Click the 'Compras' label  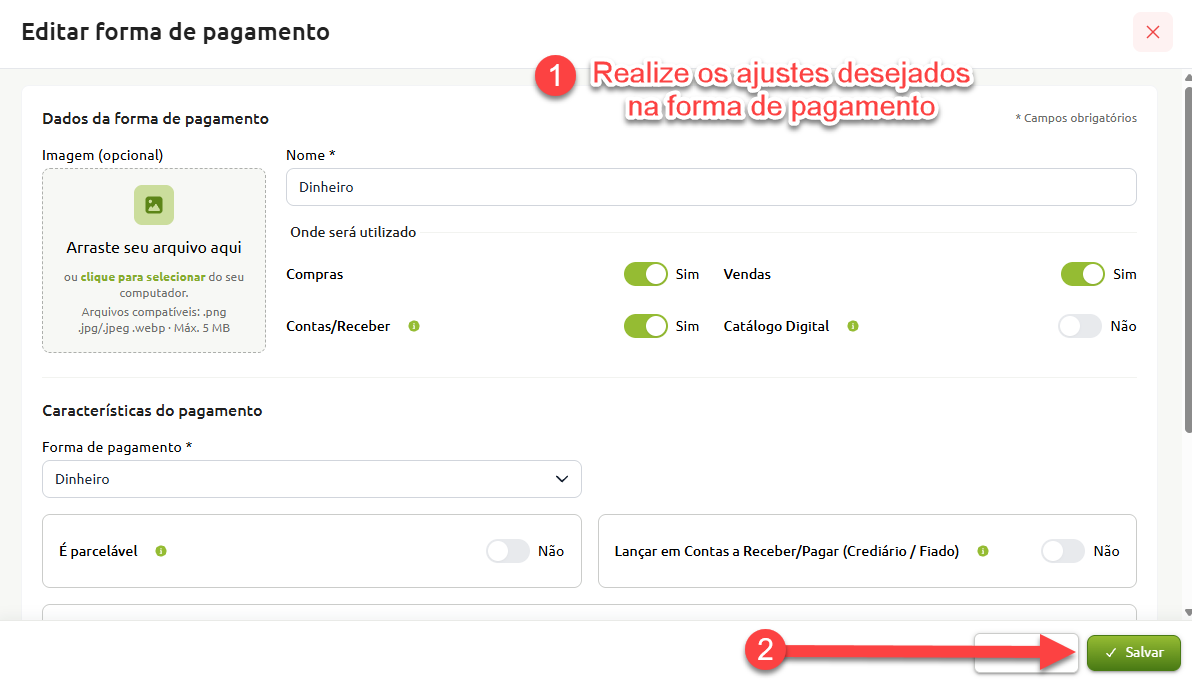[x=315, y=275]
